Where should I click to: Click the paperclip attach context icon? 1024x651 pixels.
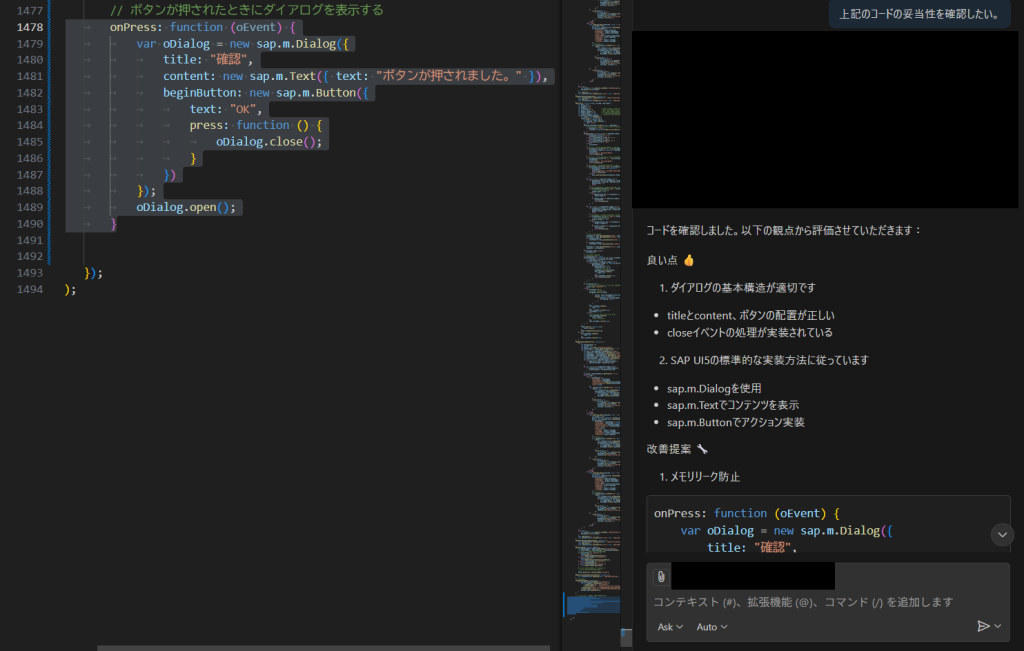point(660,577)
